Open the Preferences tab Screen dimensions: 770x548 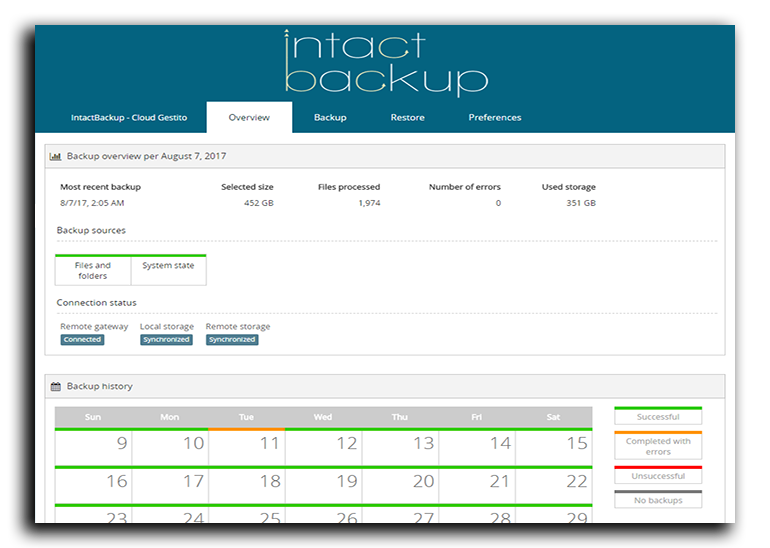coord(494,118)
